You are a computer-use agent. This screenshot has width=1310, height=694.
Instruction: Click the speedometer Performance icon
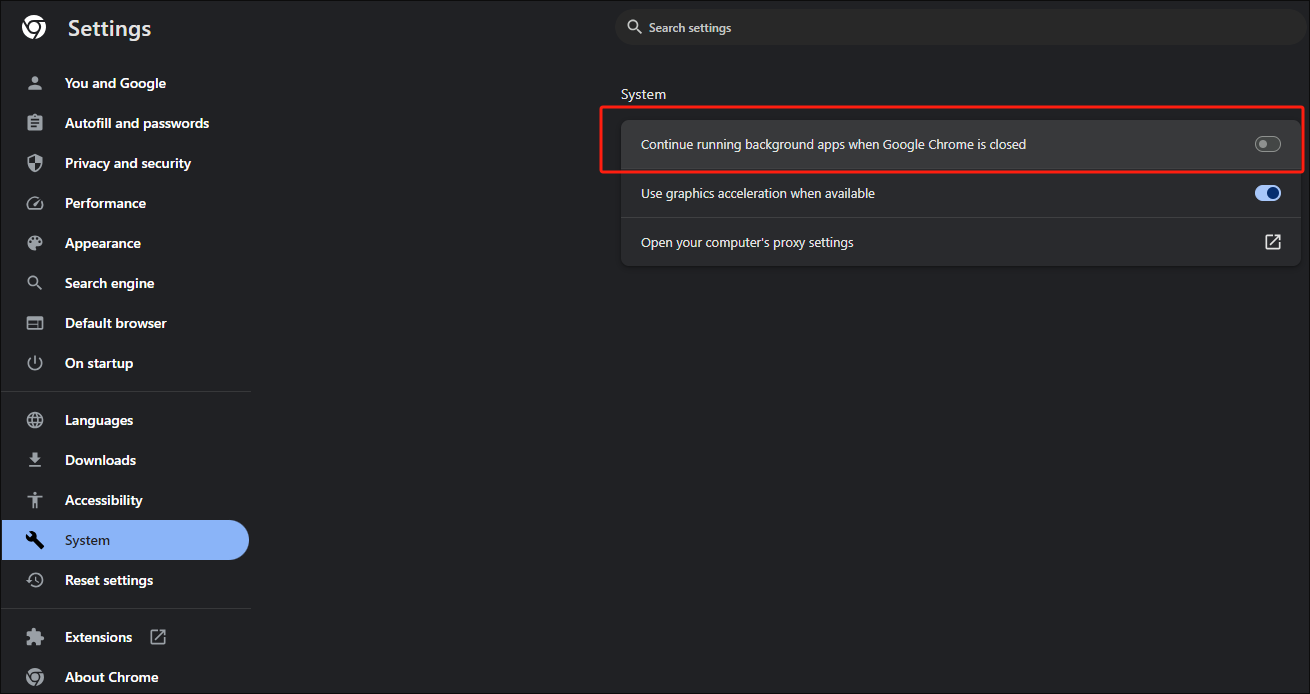pos(35,203)
